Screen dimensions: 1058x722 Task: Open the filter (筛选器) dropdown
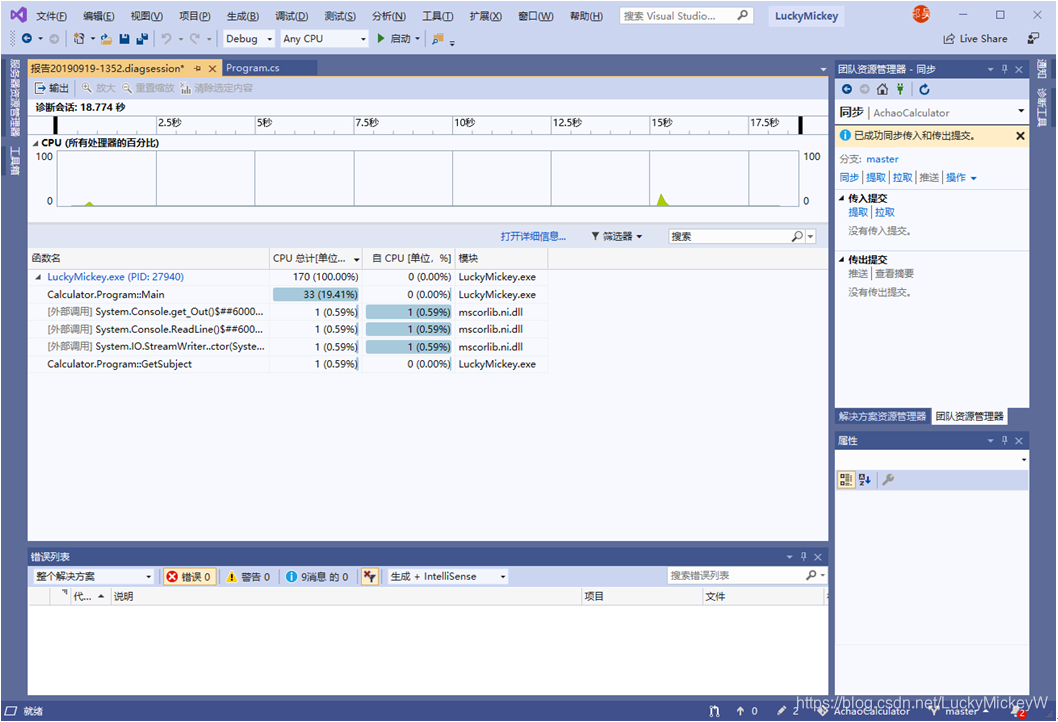(617, 236)
